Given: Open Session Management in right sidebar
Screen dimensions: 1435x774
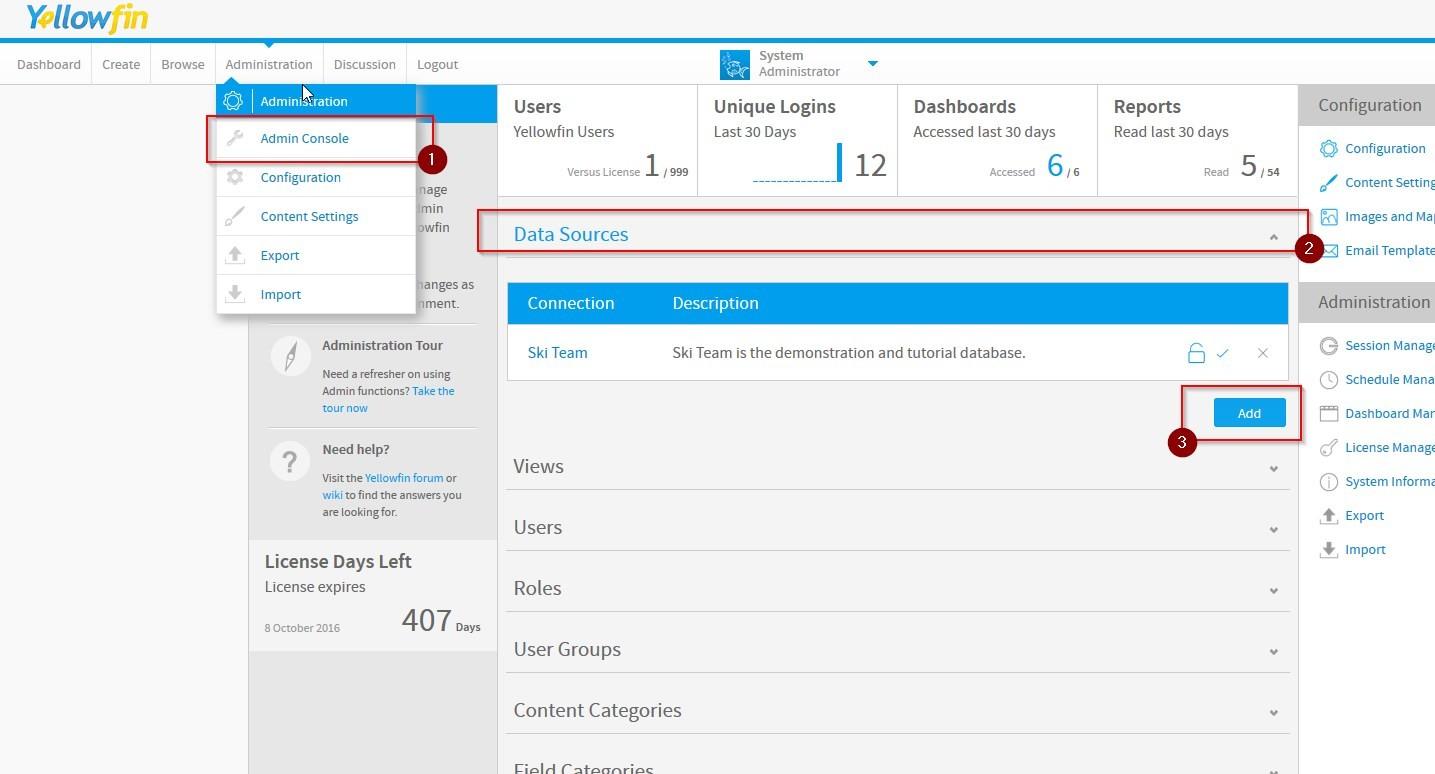Looking at the screenshot, I should coord(1389,345).
